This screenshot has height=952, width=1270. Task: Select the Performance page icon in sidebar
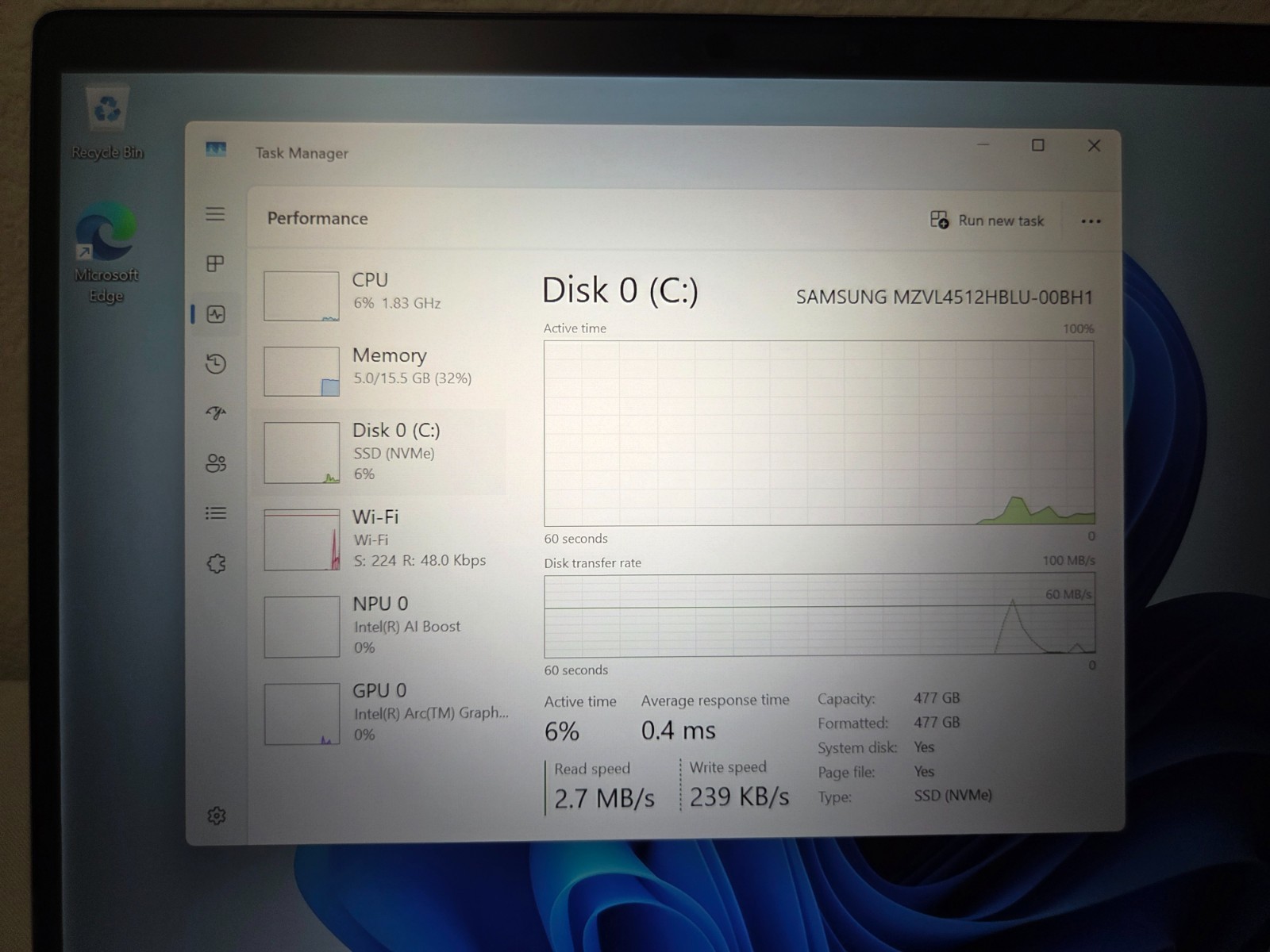(x=215, y=314)
